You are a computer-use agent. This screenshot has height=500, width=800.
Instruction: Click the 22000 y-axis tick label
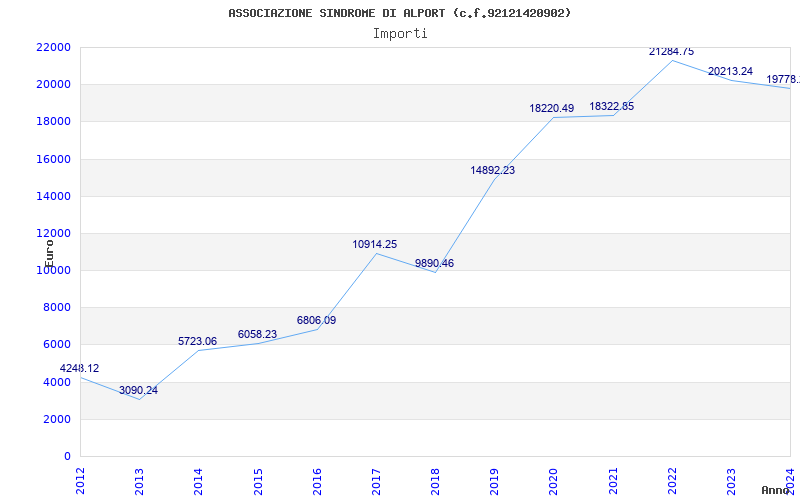(x=54, y=47)
